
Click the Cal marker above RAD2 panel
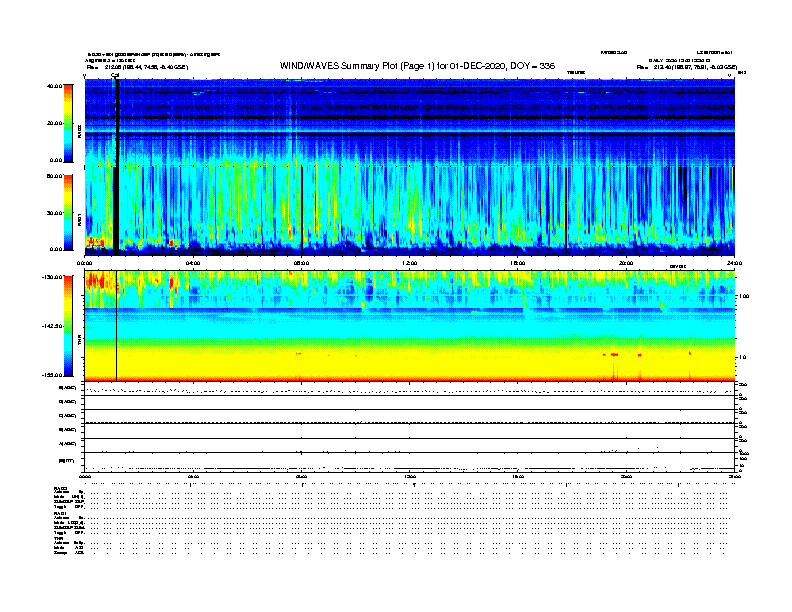click(x=115, y=76)
